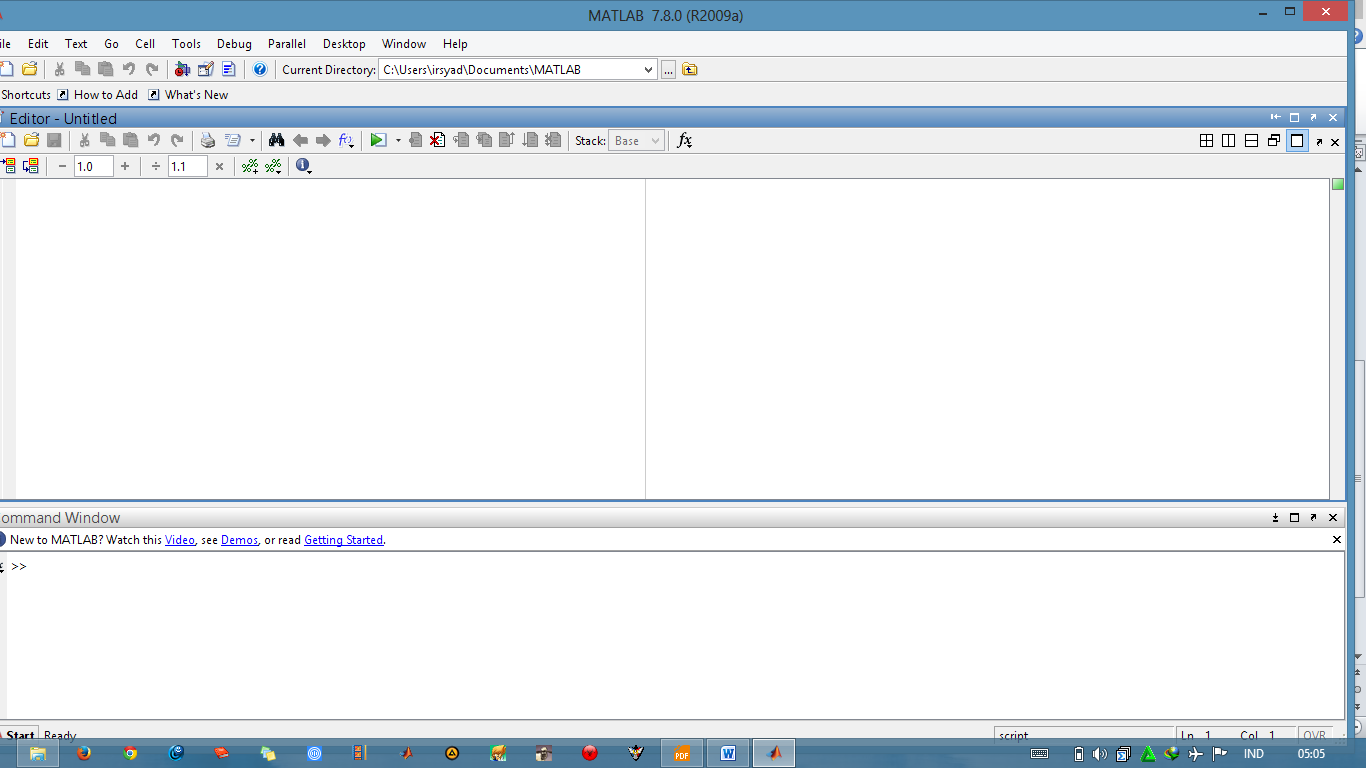Open Microsoft Word from the taskbar
The height and width of the screenshot is (768, 1366).
728,753
